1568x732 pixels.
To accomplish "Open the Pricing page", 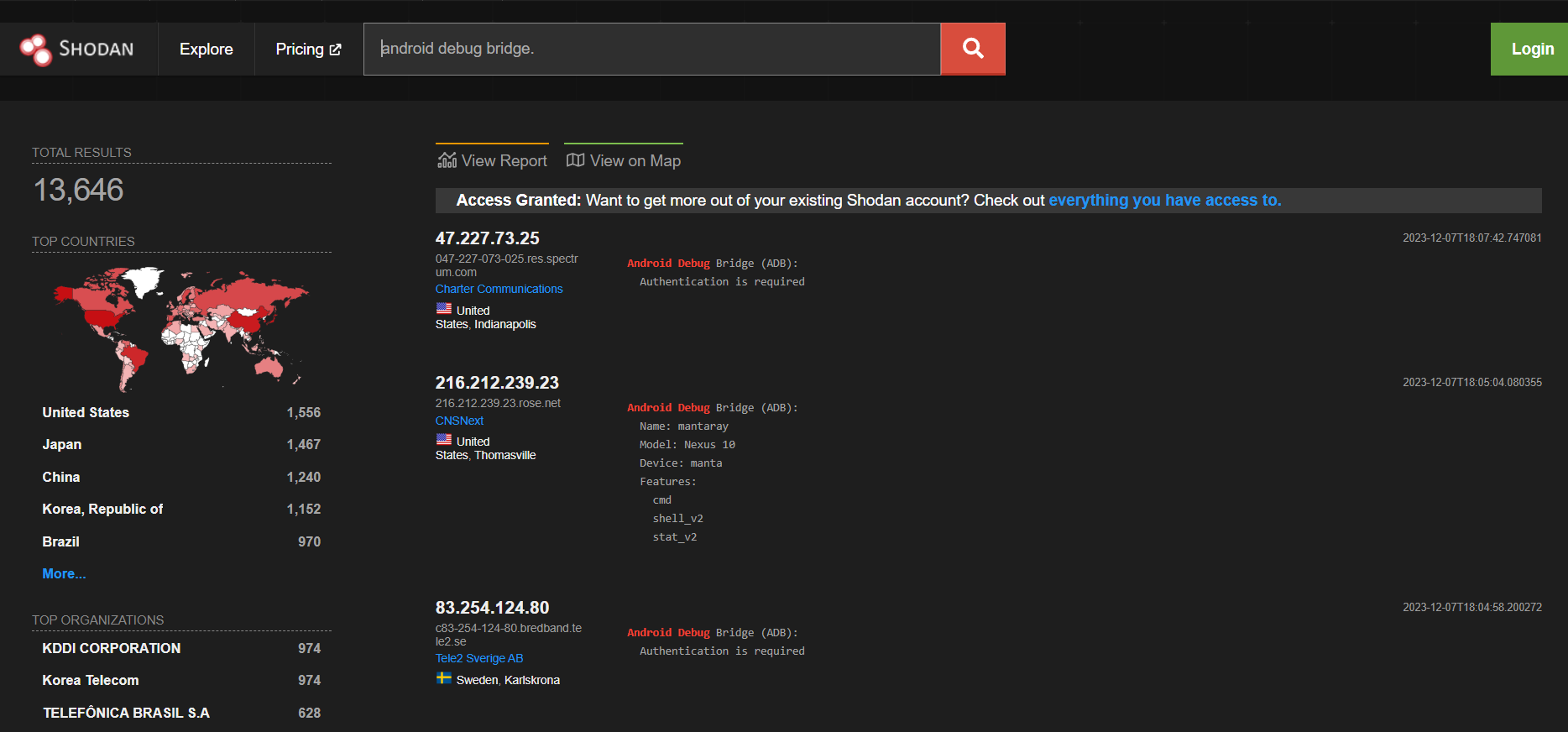I will [x=300, y=50].
